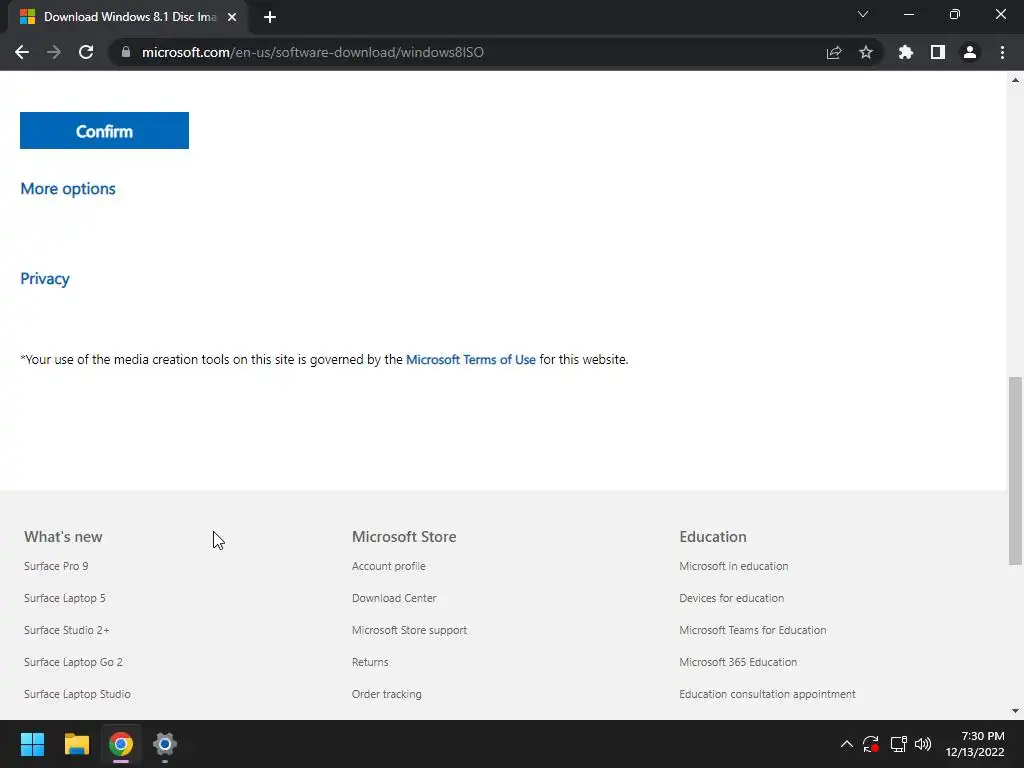Click the blue Confirm button
The height and width of the screenshot is (768, 1024).
click(x=104, y=131)
